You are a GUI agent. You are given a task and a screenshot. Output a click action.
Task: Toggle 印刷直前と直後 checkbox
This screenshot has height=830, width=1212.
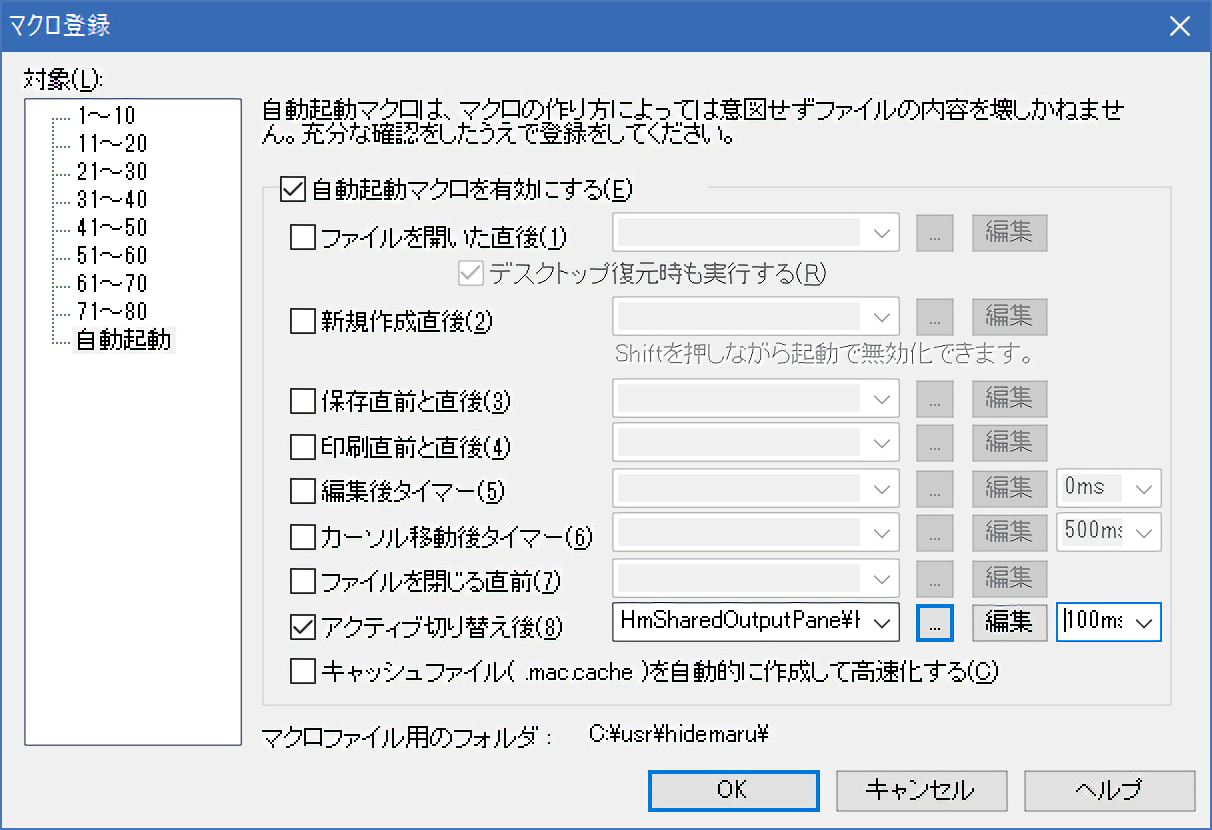click(x=301, y=445)
